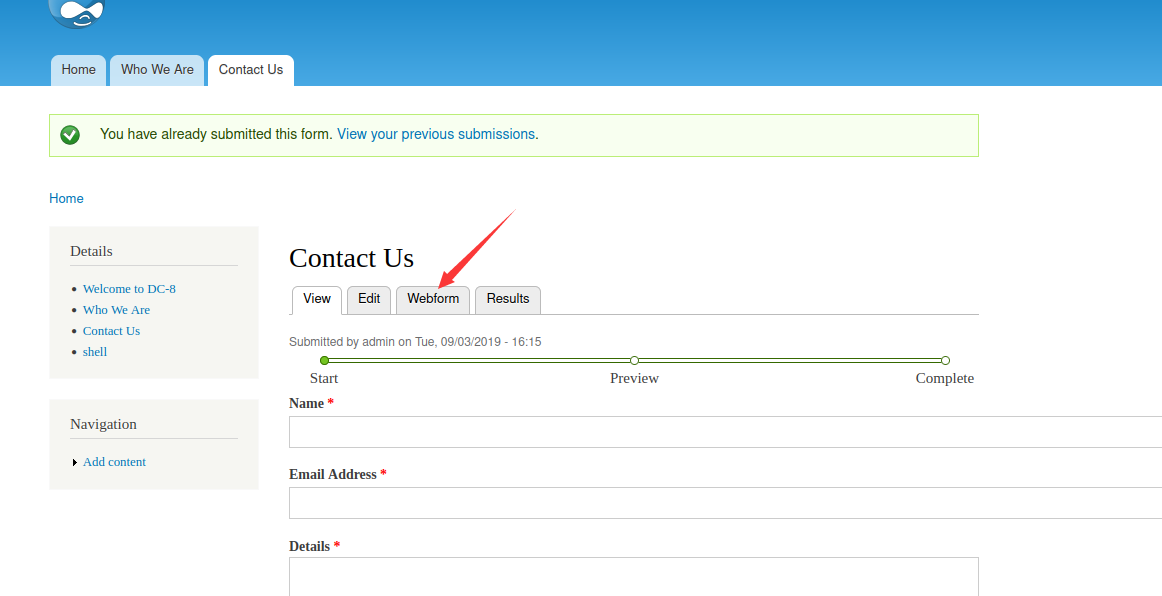
Task: Click the Contact Us page heading
Action: [x=351, y=258]
